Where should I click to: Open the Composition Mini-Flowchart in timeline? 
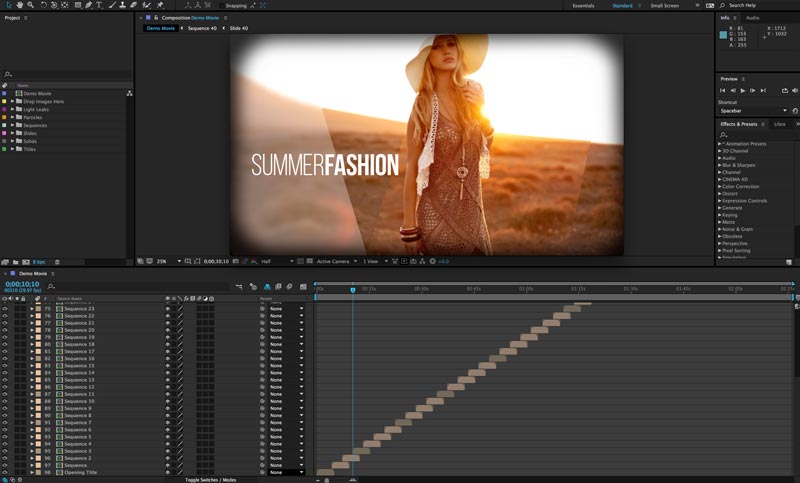coord(239,287)
